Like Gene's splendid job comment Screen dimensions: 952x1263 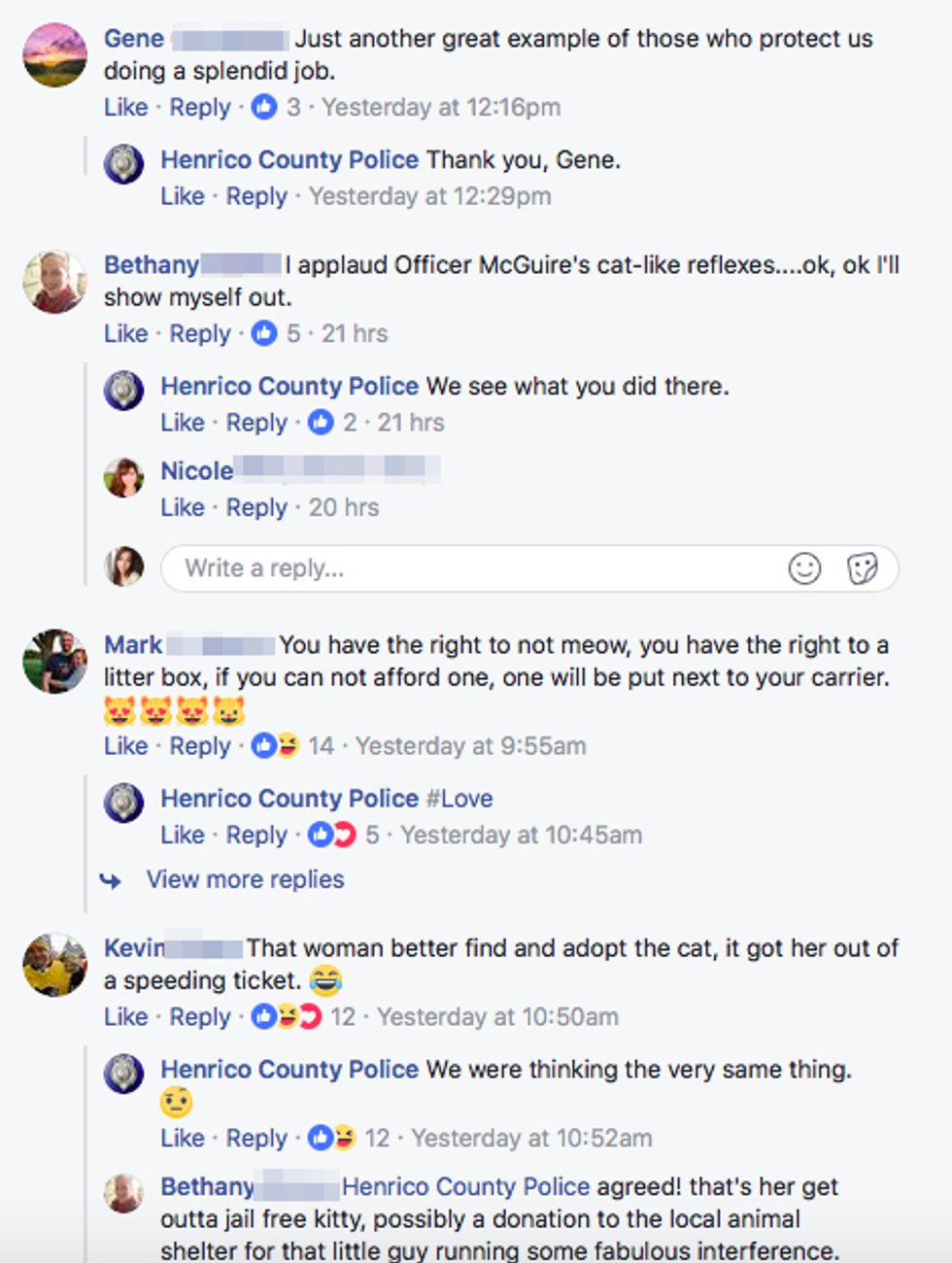tap(125, 107)
